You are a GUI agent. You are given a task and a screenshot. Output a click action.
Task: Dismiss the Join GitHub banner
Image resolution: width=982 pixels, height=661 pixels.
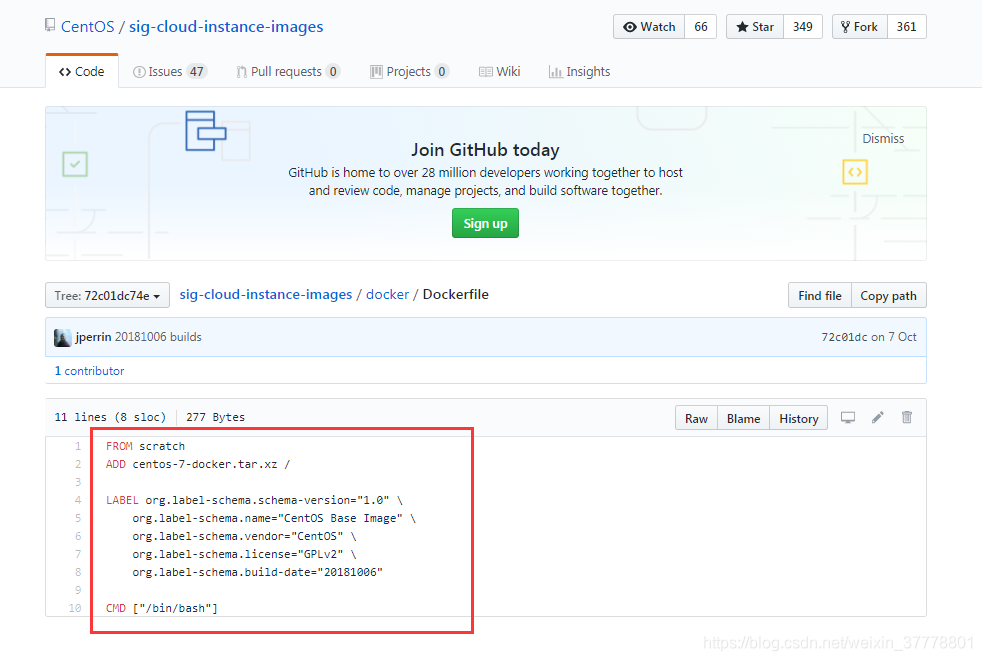pos(883,138)
